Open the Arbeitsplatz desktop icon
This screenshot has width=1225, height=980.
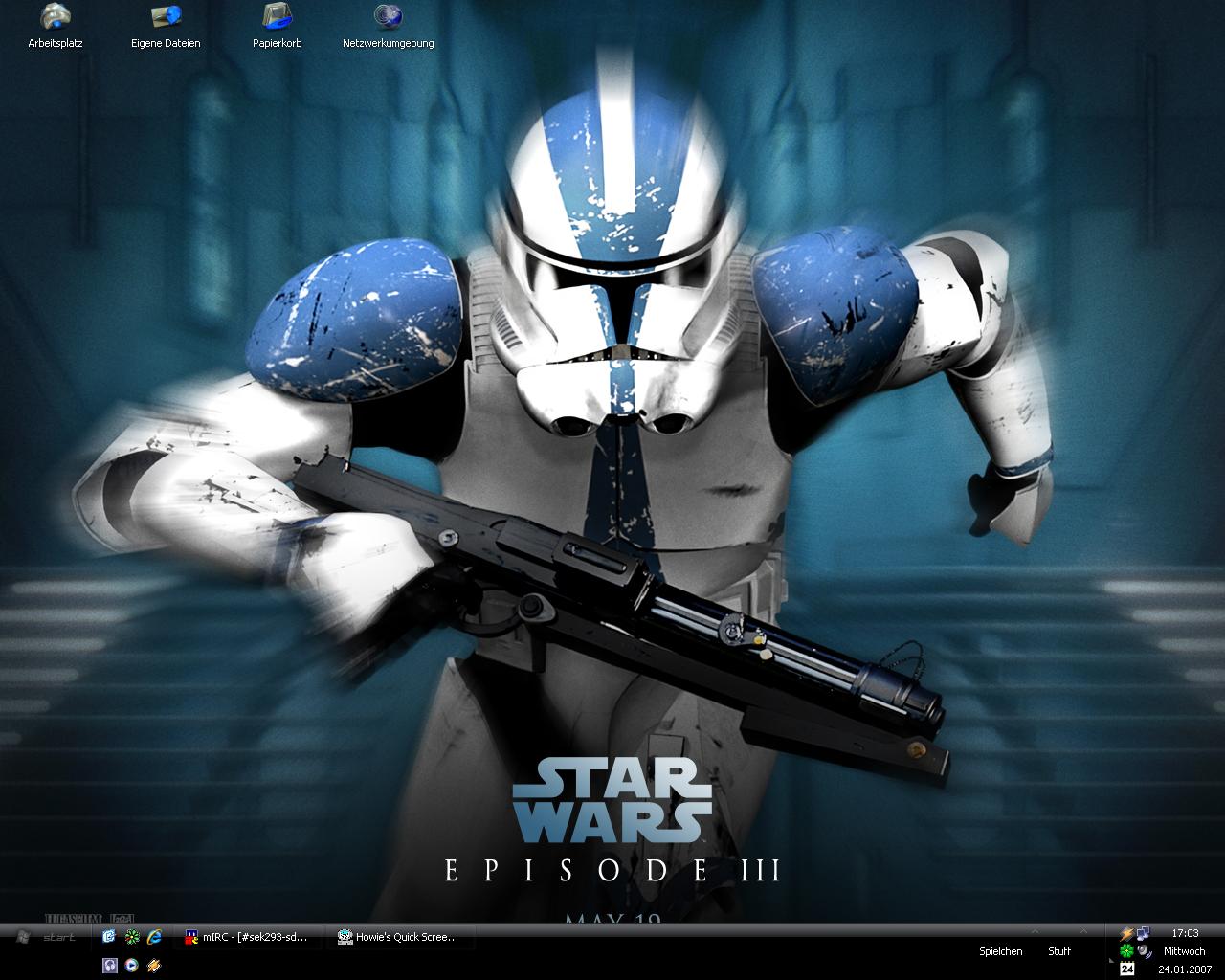click(56, 26)
